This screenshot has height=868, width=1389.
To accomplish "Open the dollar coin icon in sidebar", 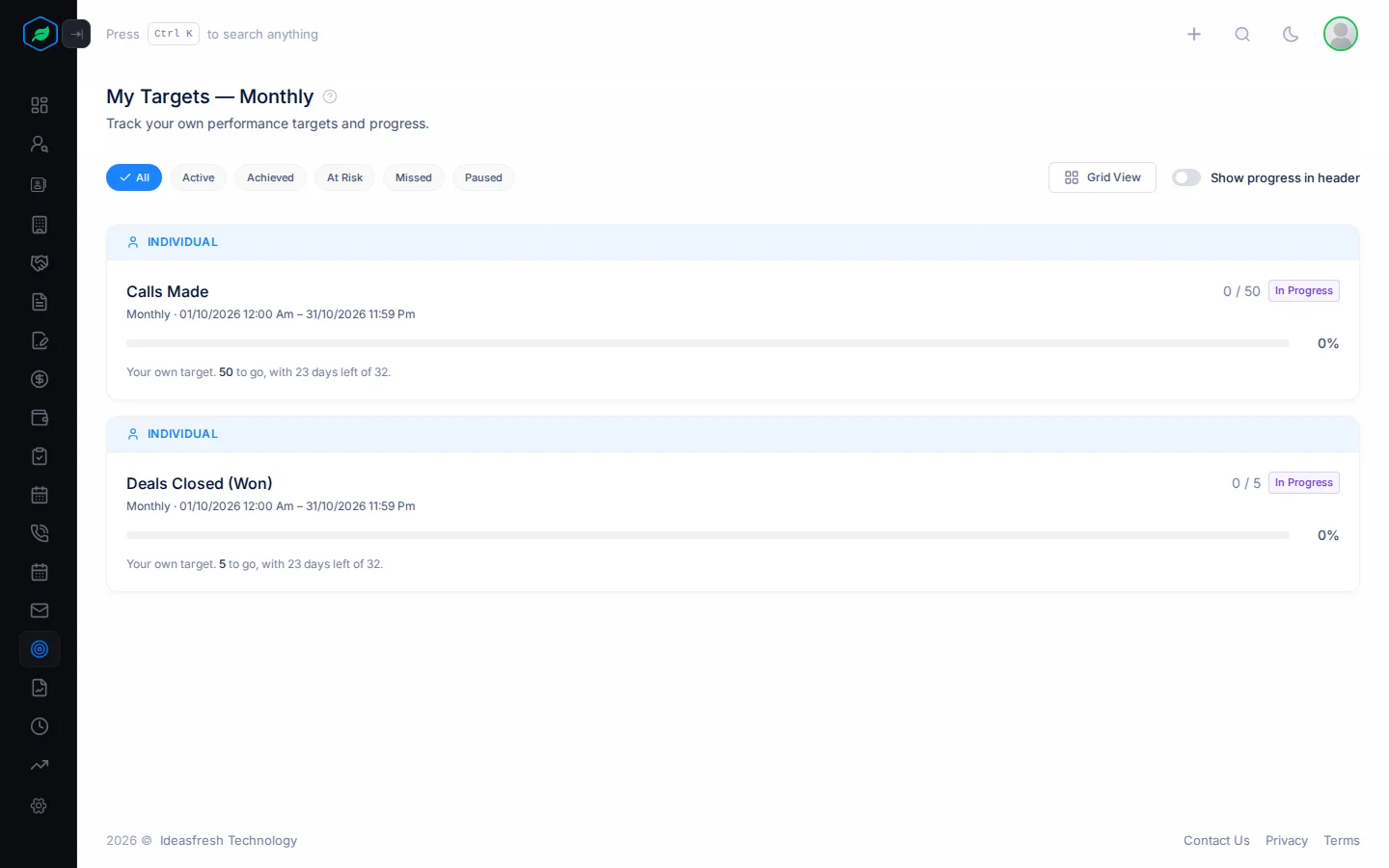I will tap(40, 379).
